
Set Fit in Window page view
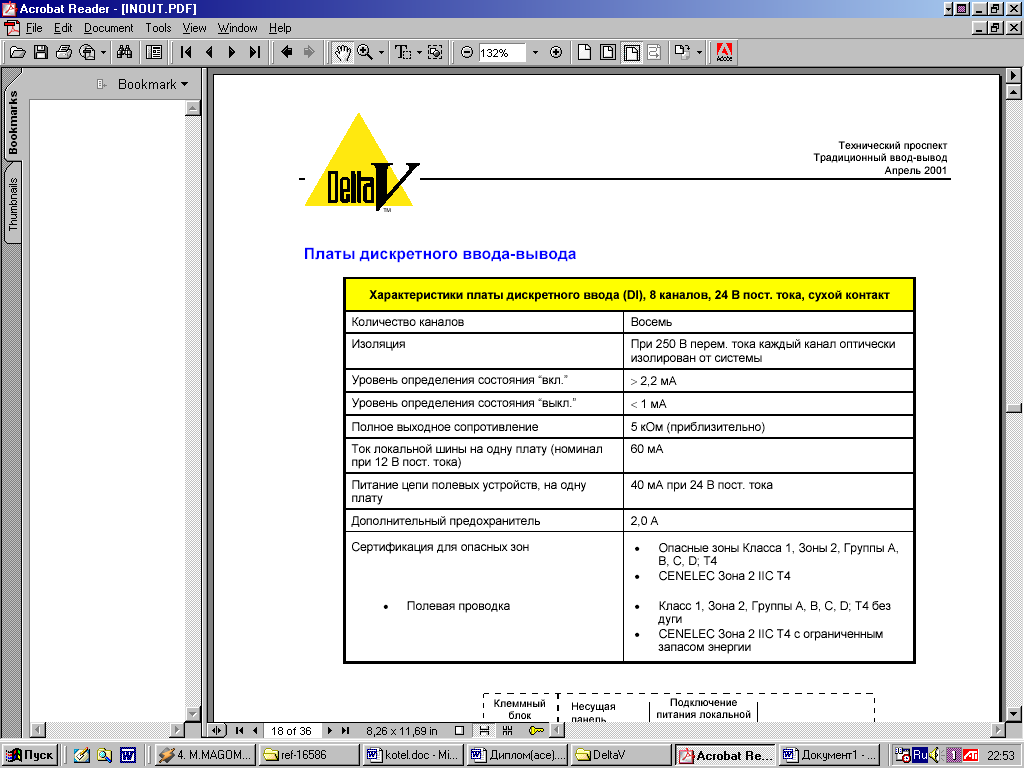pyautogui.click(x=608, y=52)
